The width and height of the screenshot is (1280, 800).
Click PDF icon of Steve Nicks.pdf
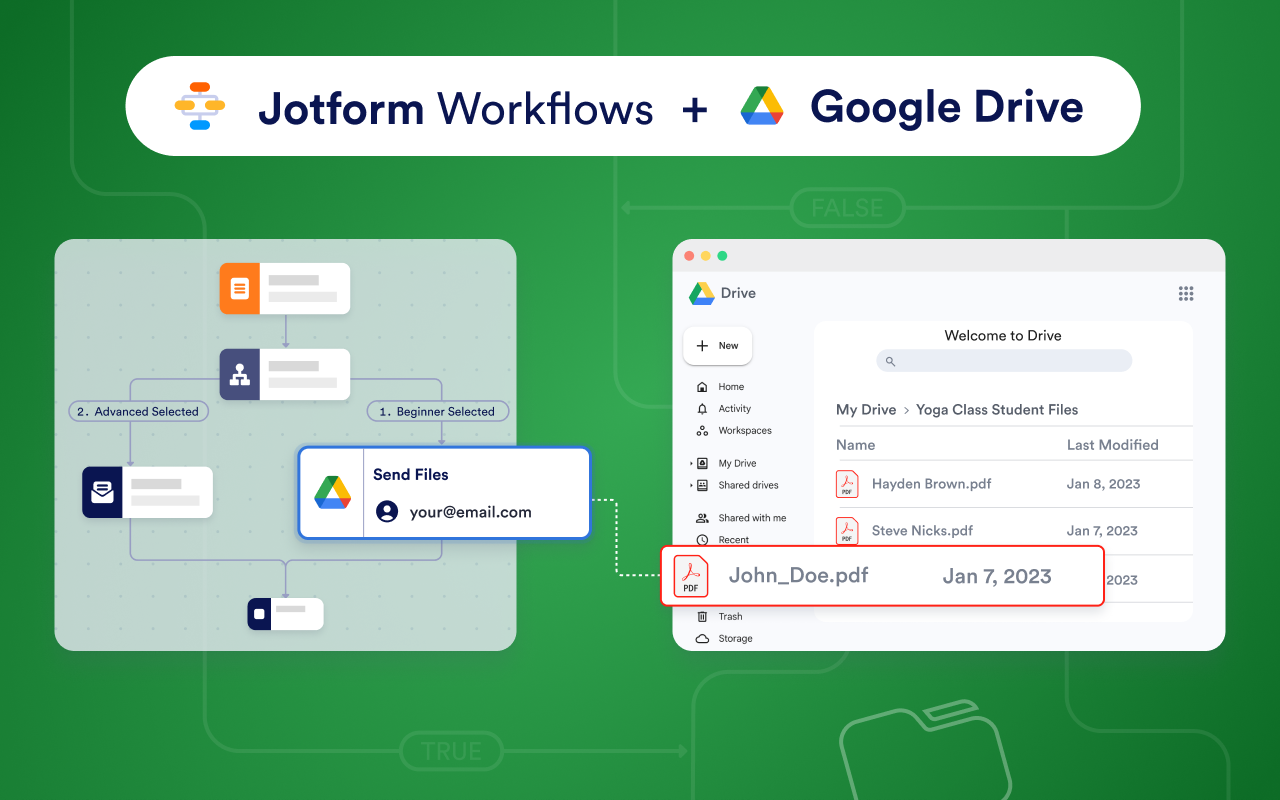click(847, 531)
